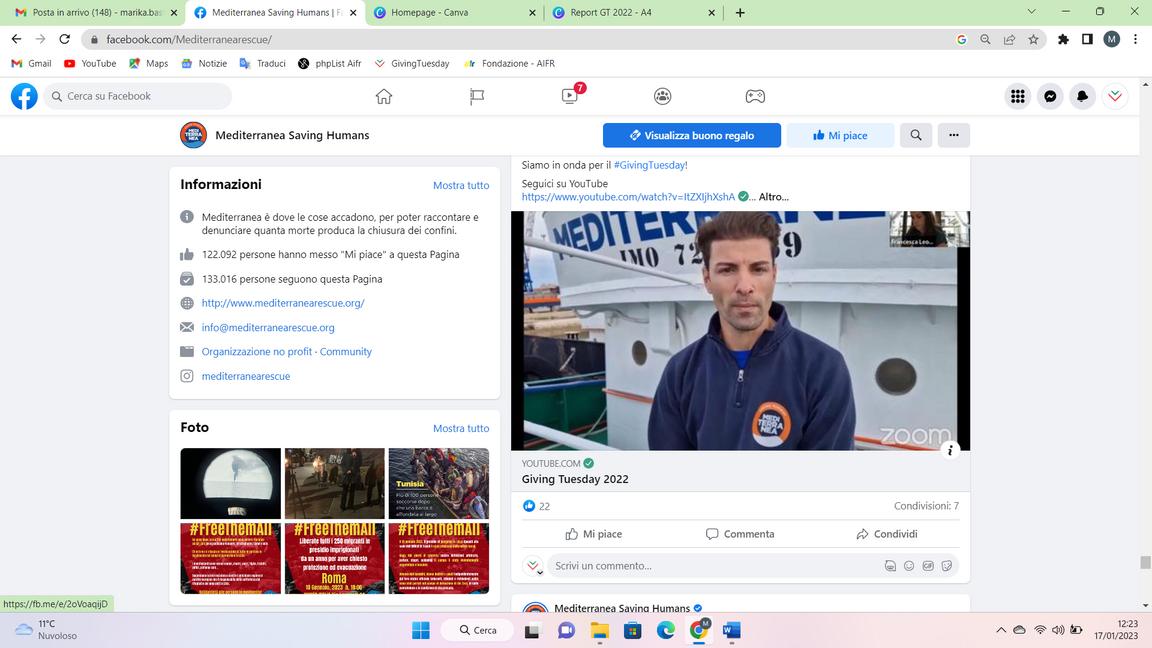Switch commenting identity avatar dropdown
The image size is (1152, 648).
coord(533,566)
